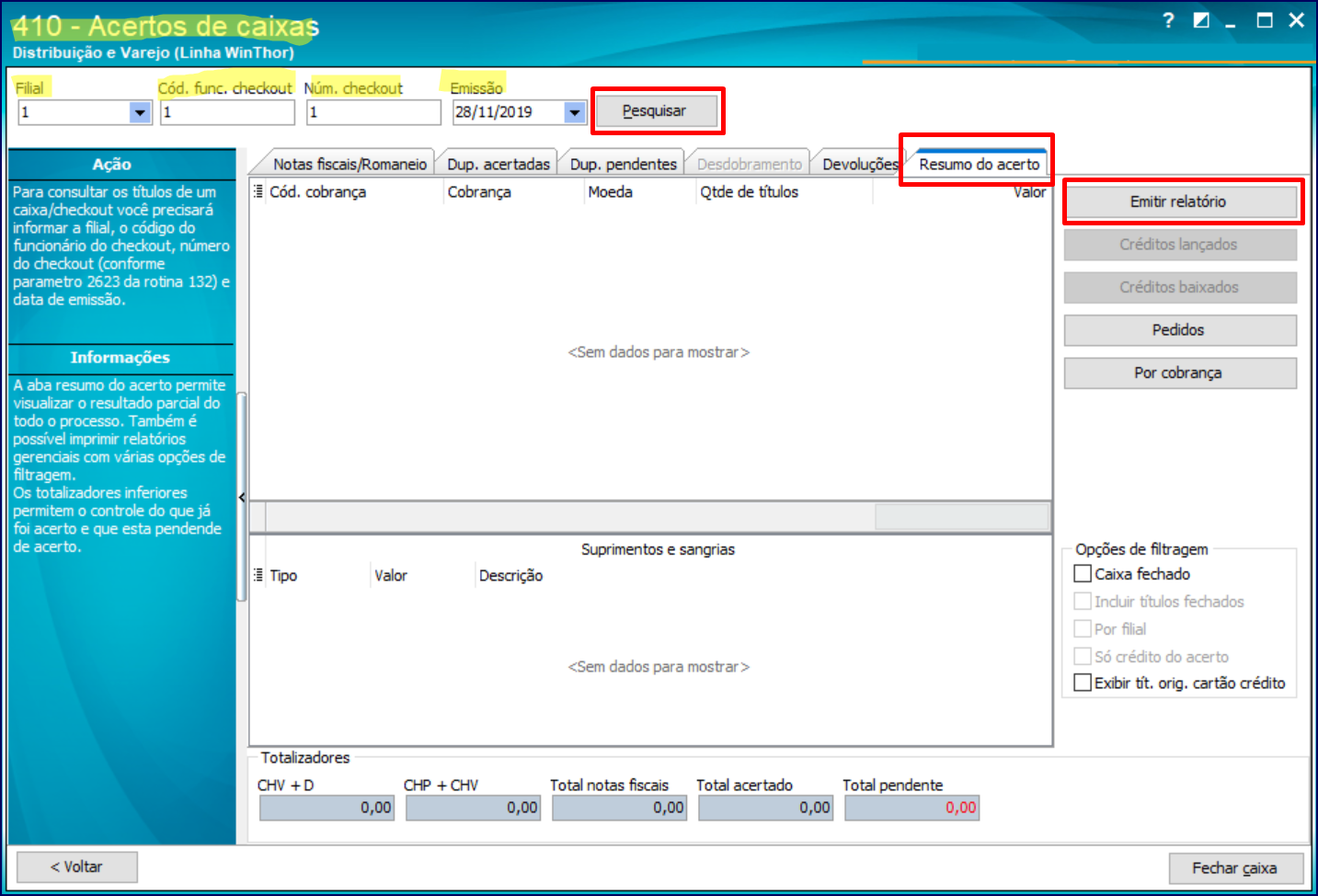Tick the Incluir títulos fechados checkbox
Screen dimensions: 1318x896
click(1083, 602)
